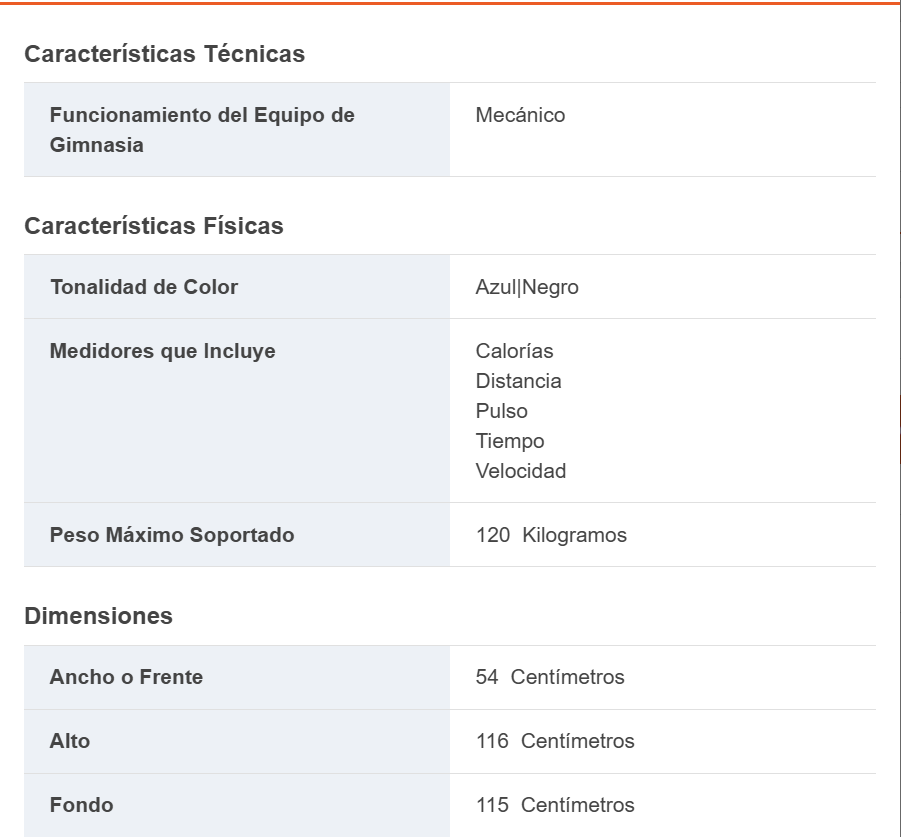This screenshot has height=837, width=901.
Task: Select the 115 Centímetros value
Action: click(x=555, y=805)
